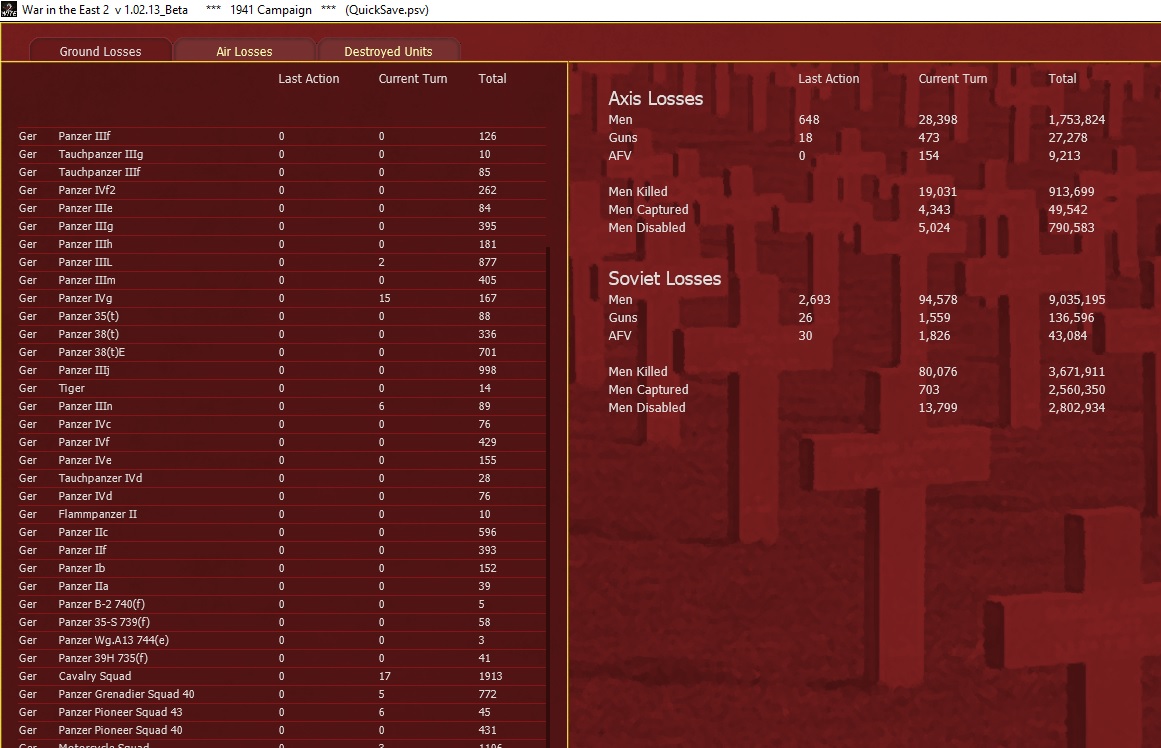Click Axis Men Captured total 49,542
Image resolution: width=1161 pixels, height=748 pixels.
click(1068, 210)
